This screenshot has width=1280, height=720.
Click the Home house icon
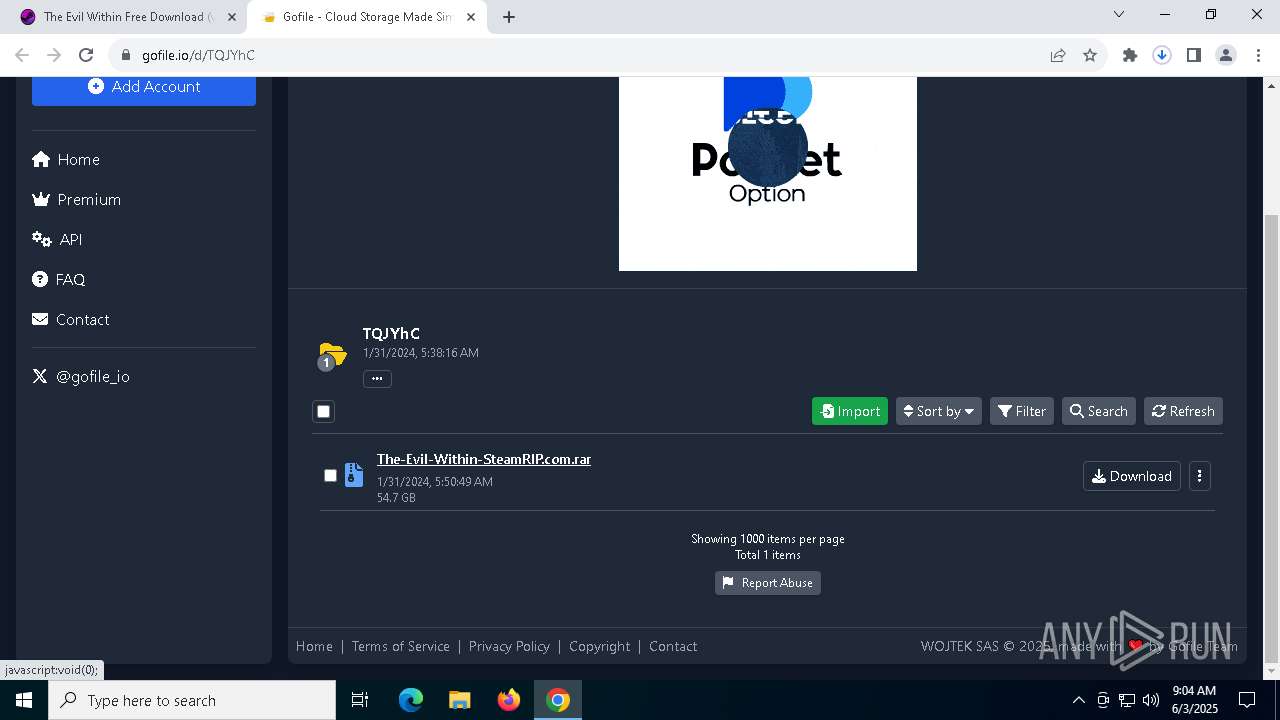coord(41,160)
